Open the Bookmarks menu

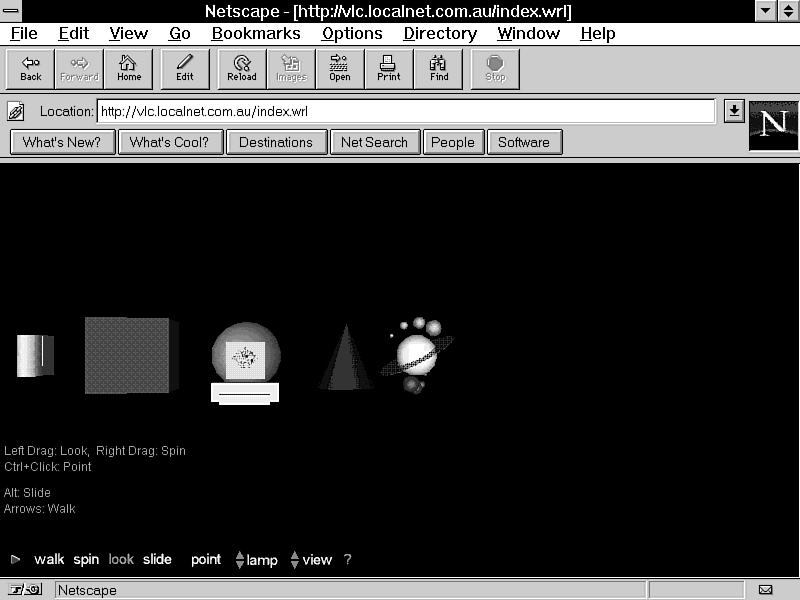tap(256, 33)
